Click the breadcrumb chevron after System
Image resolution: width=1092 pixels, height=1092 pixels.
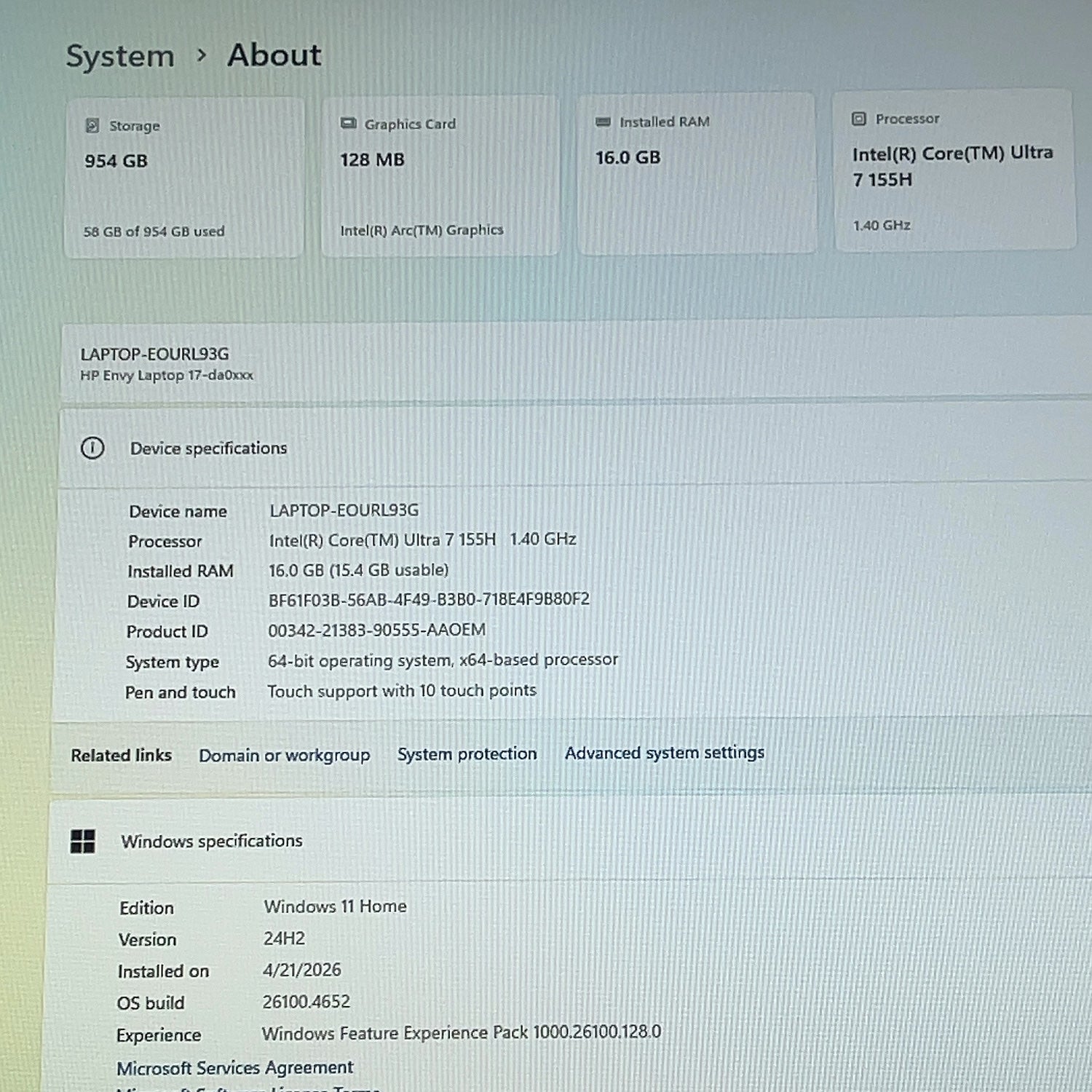(202, 55)
